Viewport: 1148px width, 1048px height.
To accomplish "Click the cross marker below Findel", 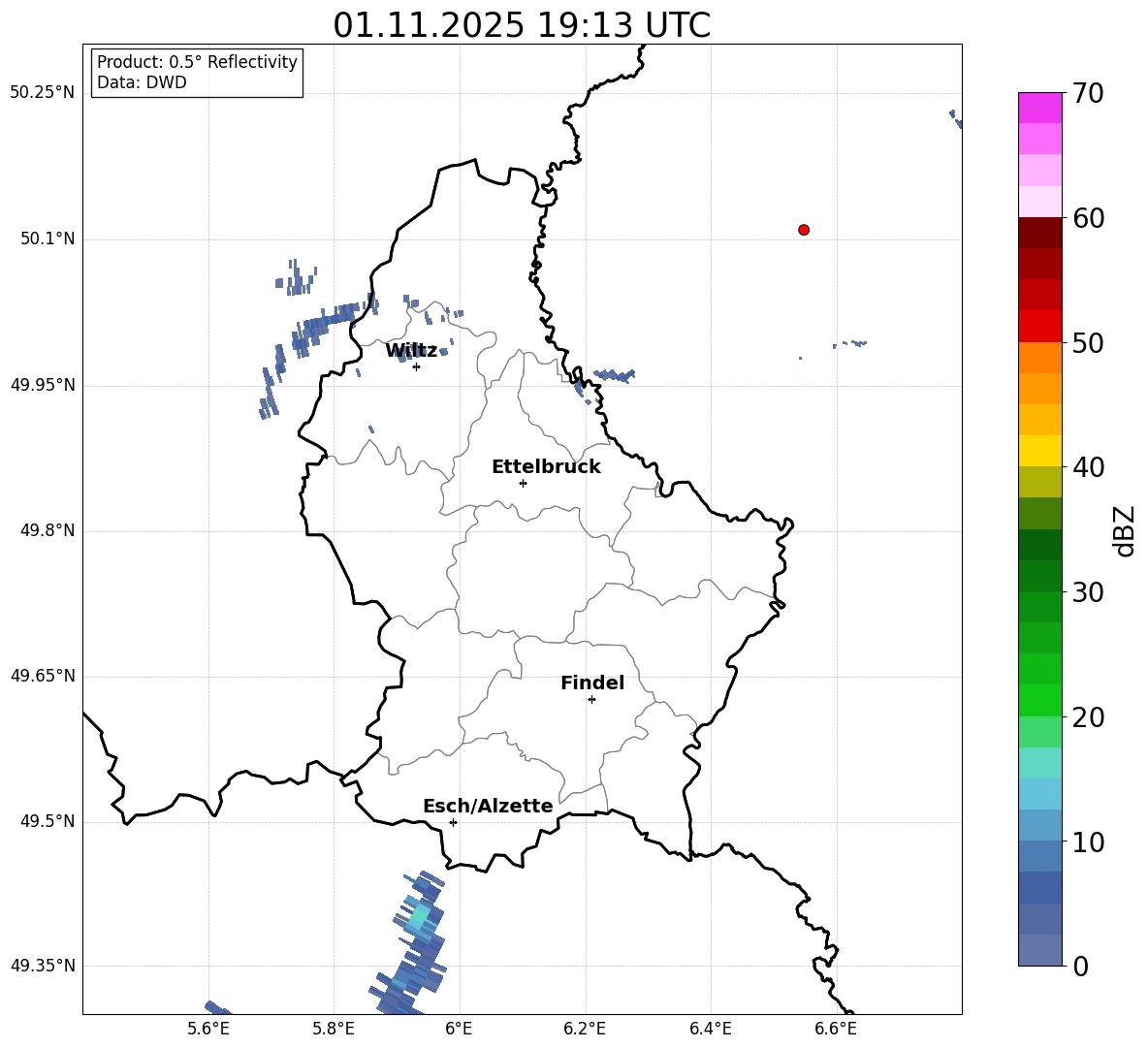I will [x=591, y=700].
